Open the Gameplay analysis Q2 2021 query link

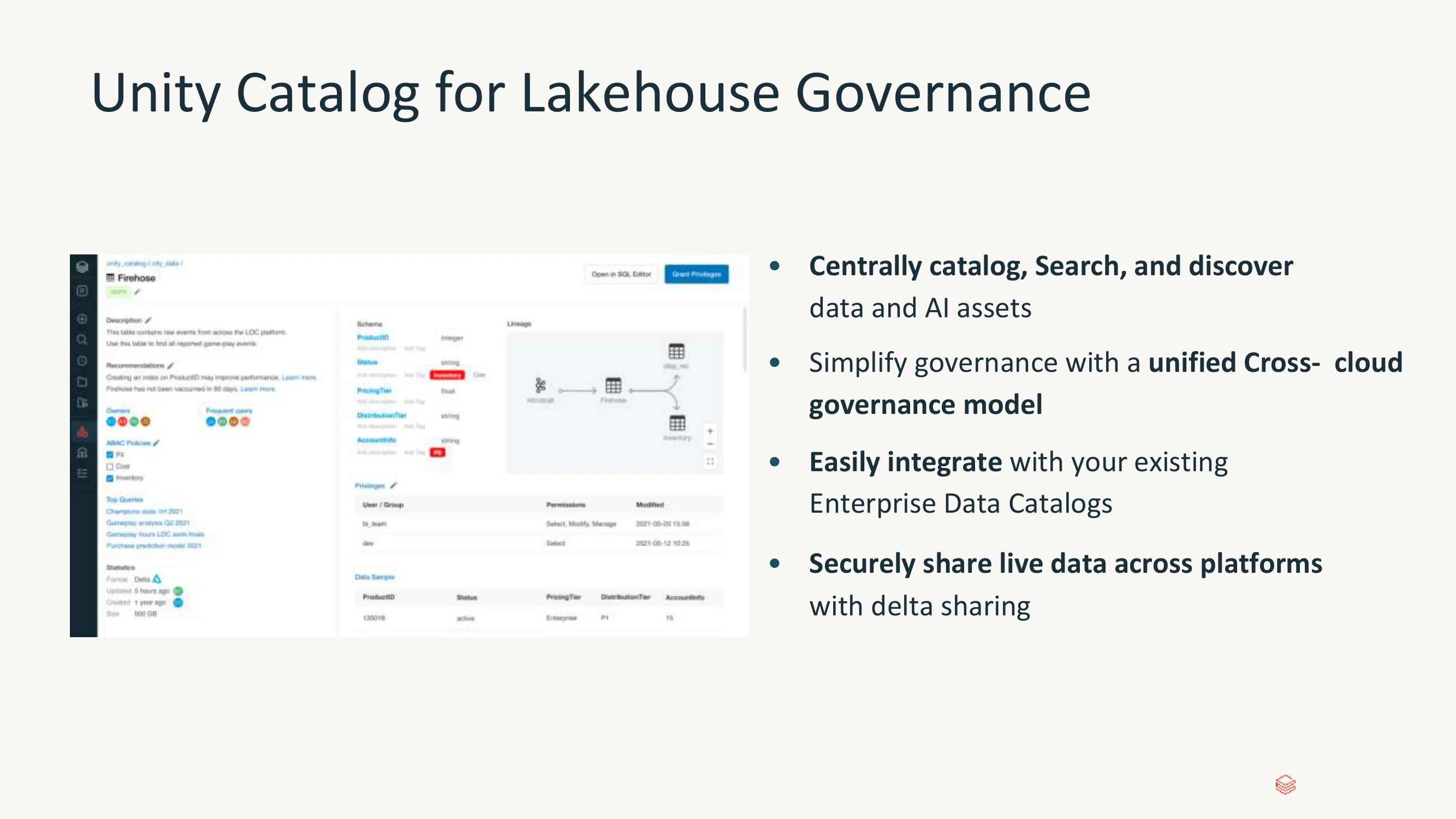pos(148,523)
